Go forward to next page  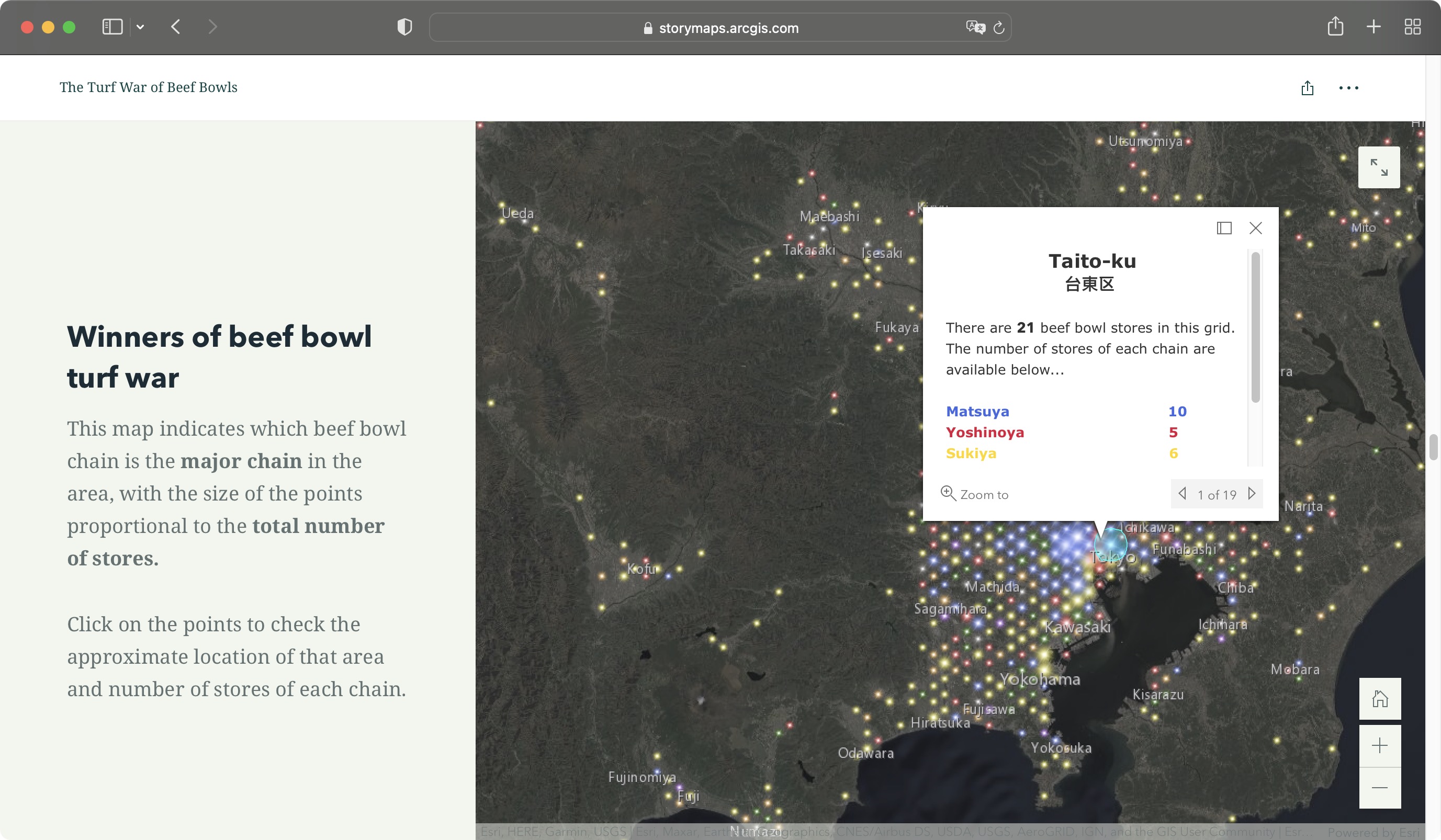pos(213,27)
